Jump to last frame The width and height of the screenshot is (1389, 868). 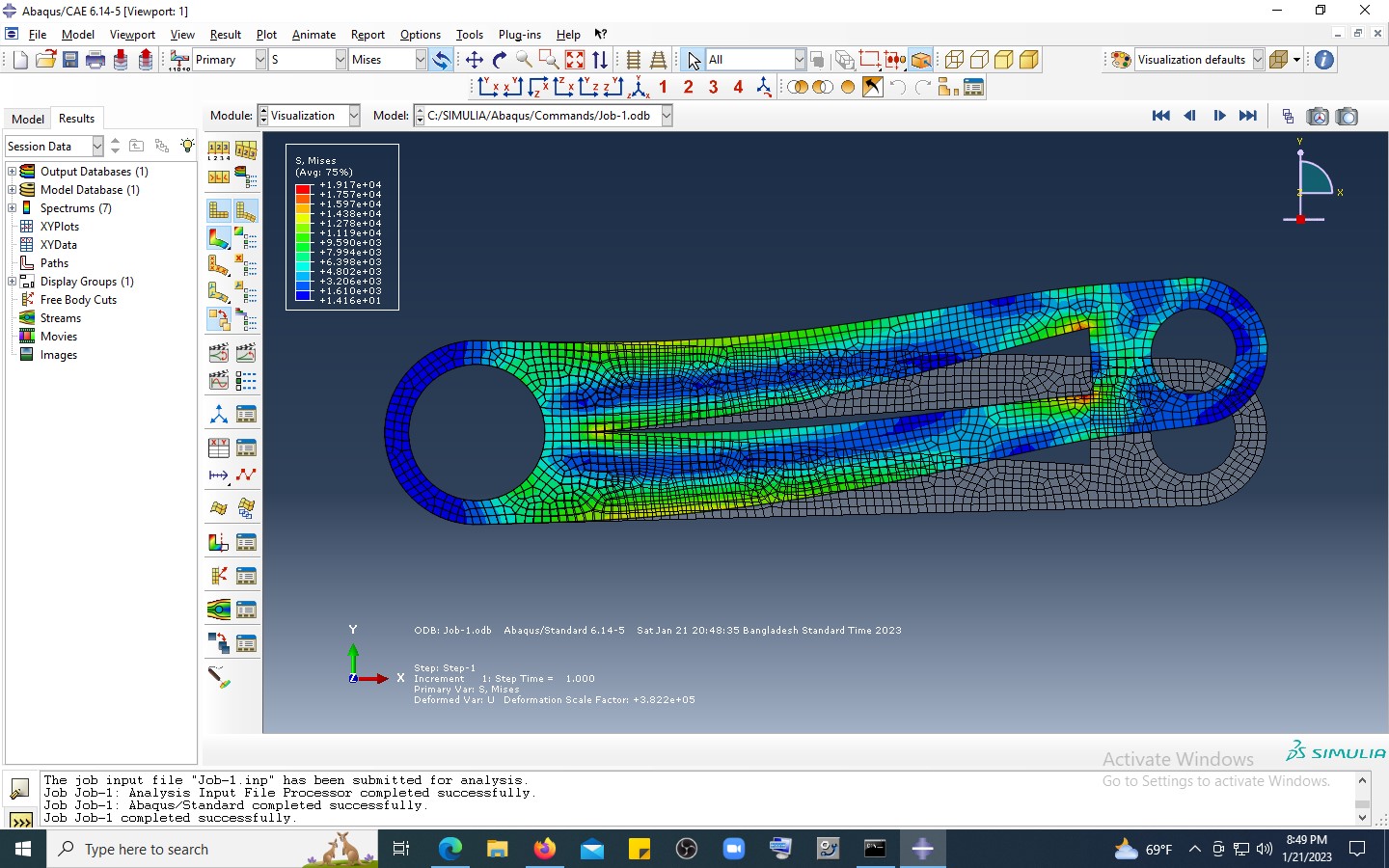[1248, 116]
